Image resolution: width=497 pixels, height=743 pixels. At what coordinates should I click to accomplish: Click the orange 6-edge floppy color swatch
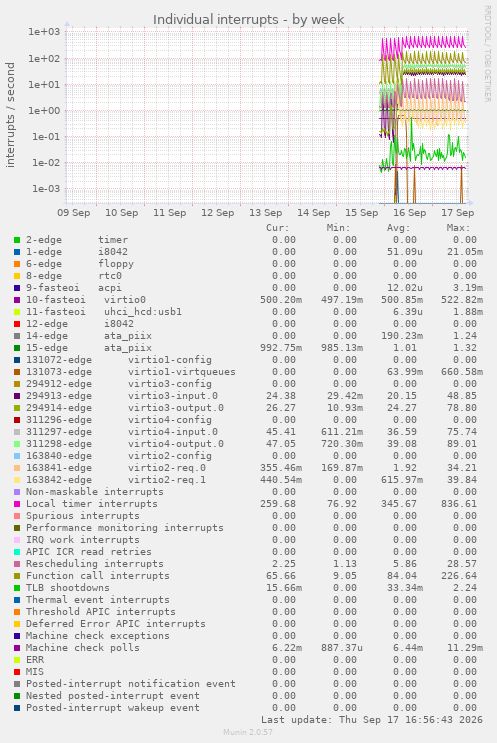17,264
